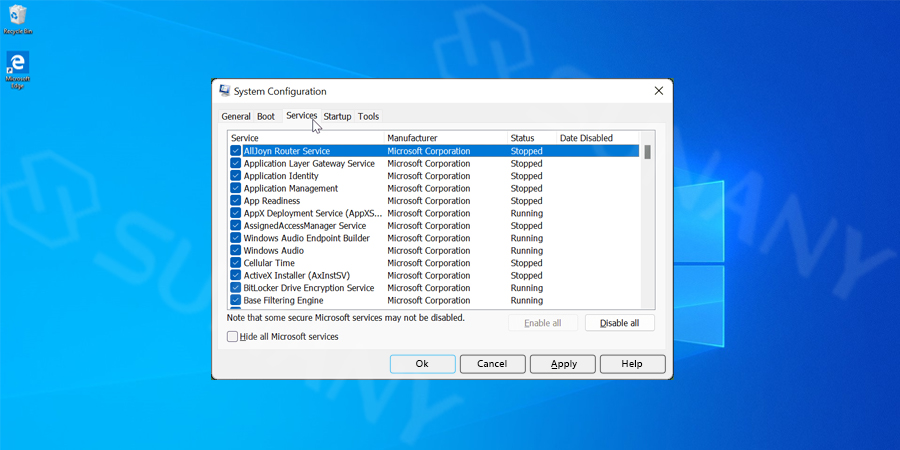Enable Hide all Microsoft services checkbox
The width and height of the screenshot is (900, 450).
click(232, 336)
